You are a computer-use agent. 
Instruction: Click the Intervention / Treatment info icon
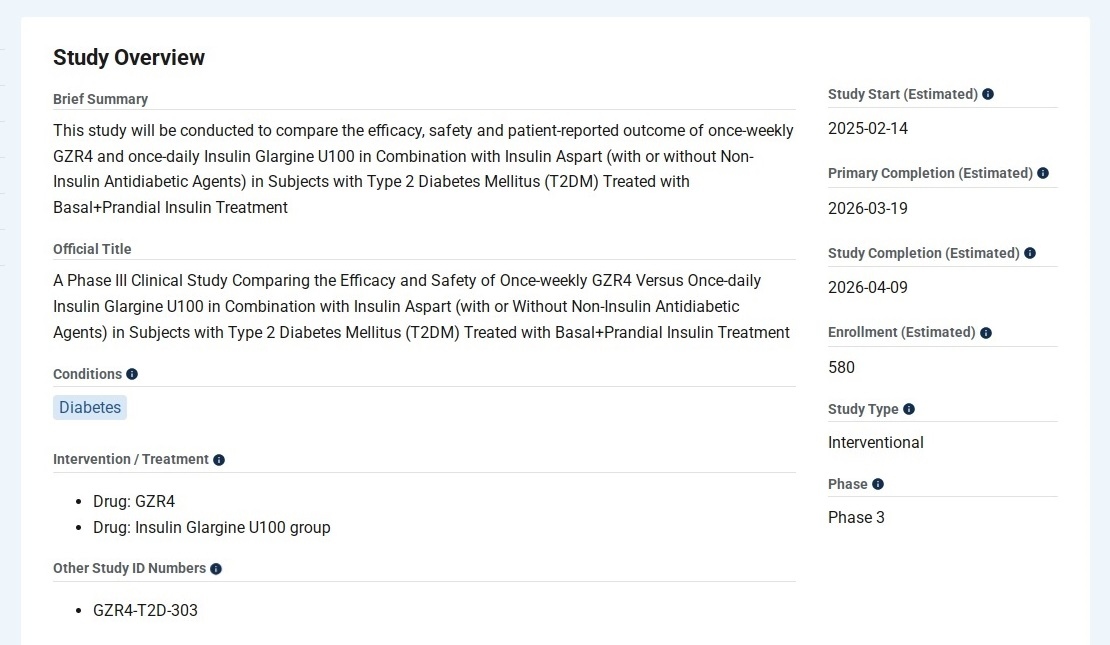click(219, 460)
